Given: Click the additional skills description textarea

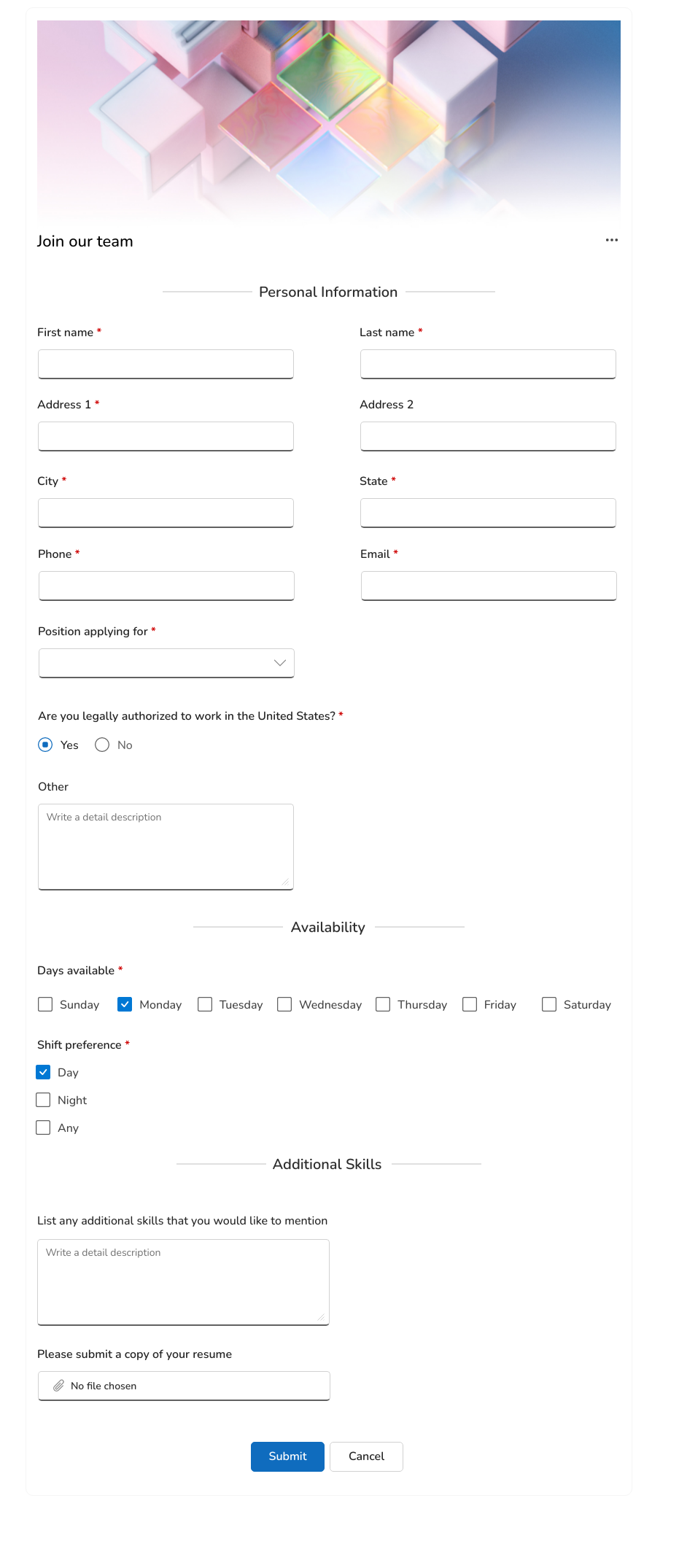Looking at the screenshot, I should 183,1281.
